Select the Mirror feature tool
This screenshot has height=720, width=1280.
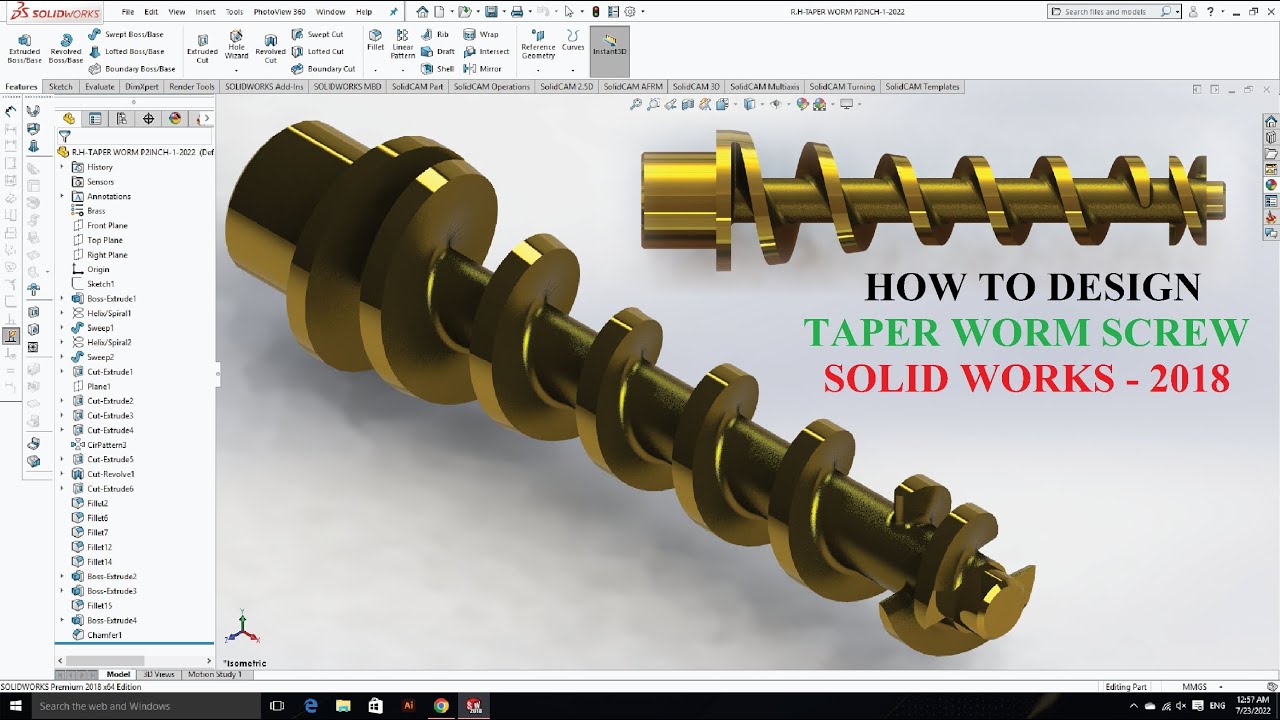tap(483, 69)
